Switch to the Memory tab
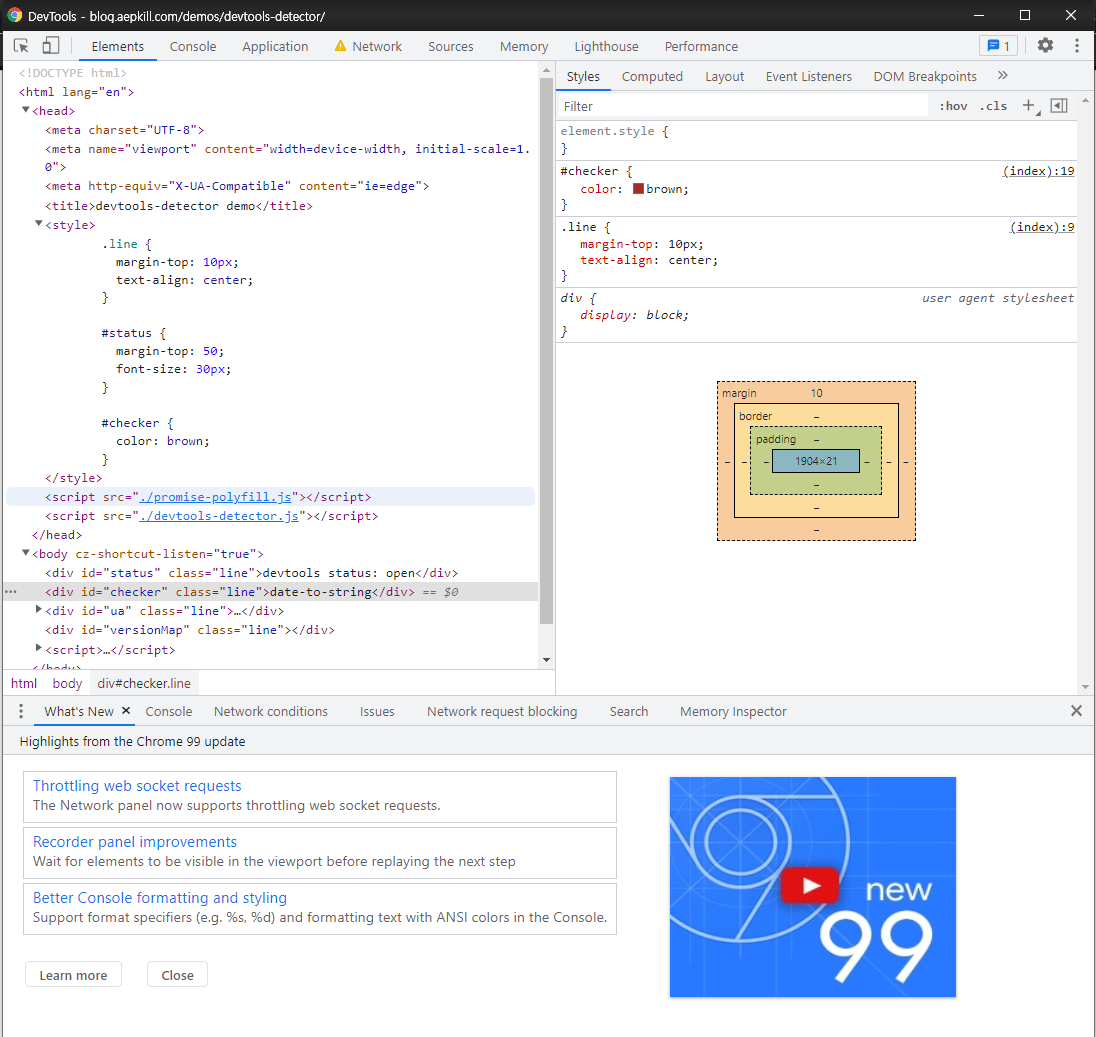 click(x=524, y=46)
